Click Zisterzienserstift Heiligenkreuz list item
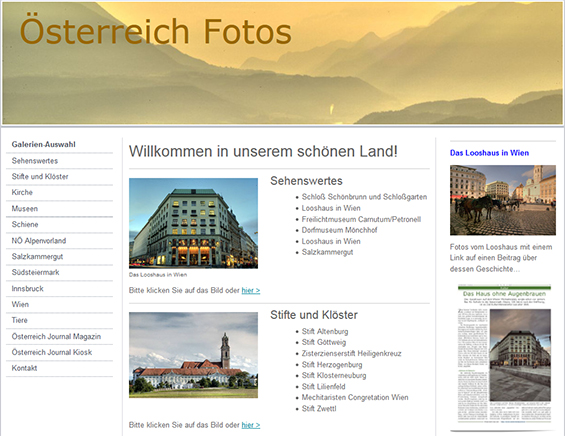Viewport: 565px width, 436px height. tap(352, 353)
